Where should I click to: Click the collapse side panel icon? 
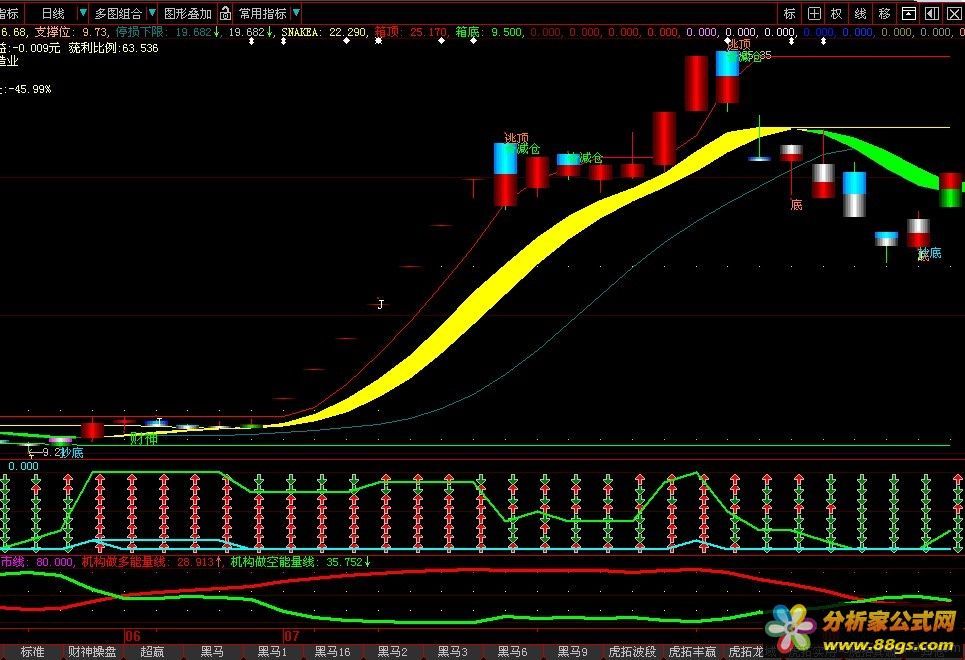click(931, 13)
